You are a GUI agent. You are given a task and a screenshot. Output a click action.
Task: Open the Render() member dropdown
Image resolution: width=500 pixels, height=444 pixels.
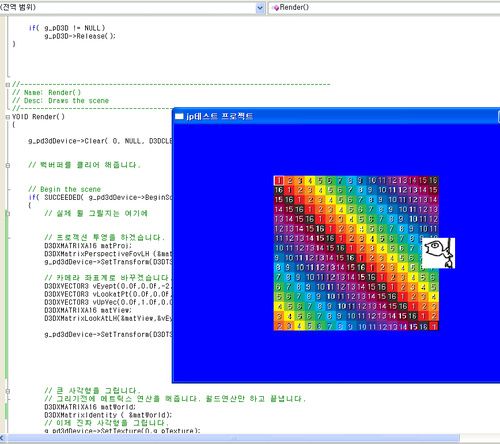click(x=384, y=7)
